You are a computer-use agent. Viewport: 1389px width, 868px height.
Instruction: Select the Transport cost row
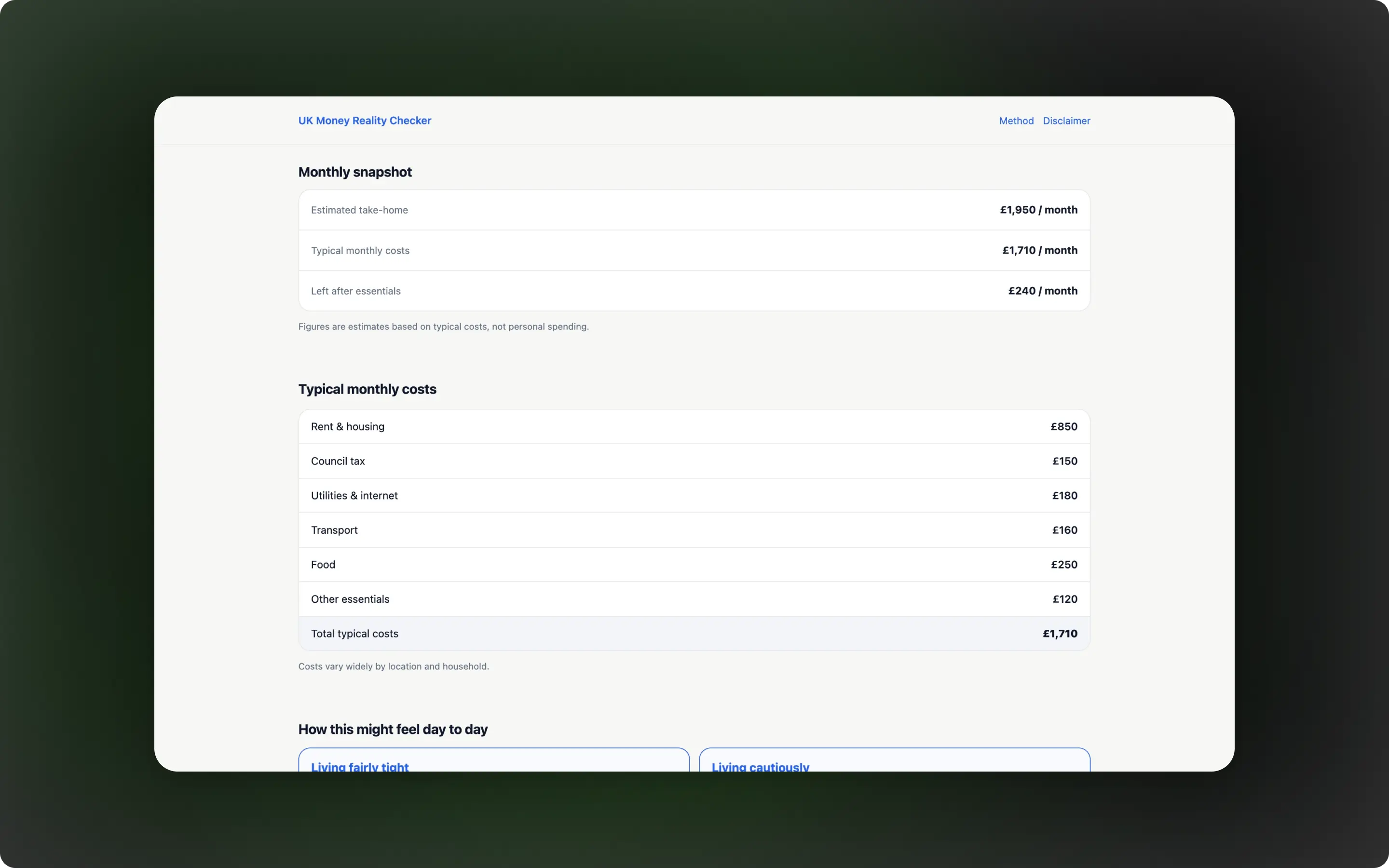(694, 530)
